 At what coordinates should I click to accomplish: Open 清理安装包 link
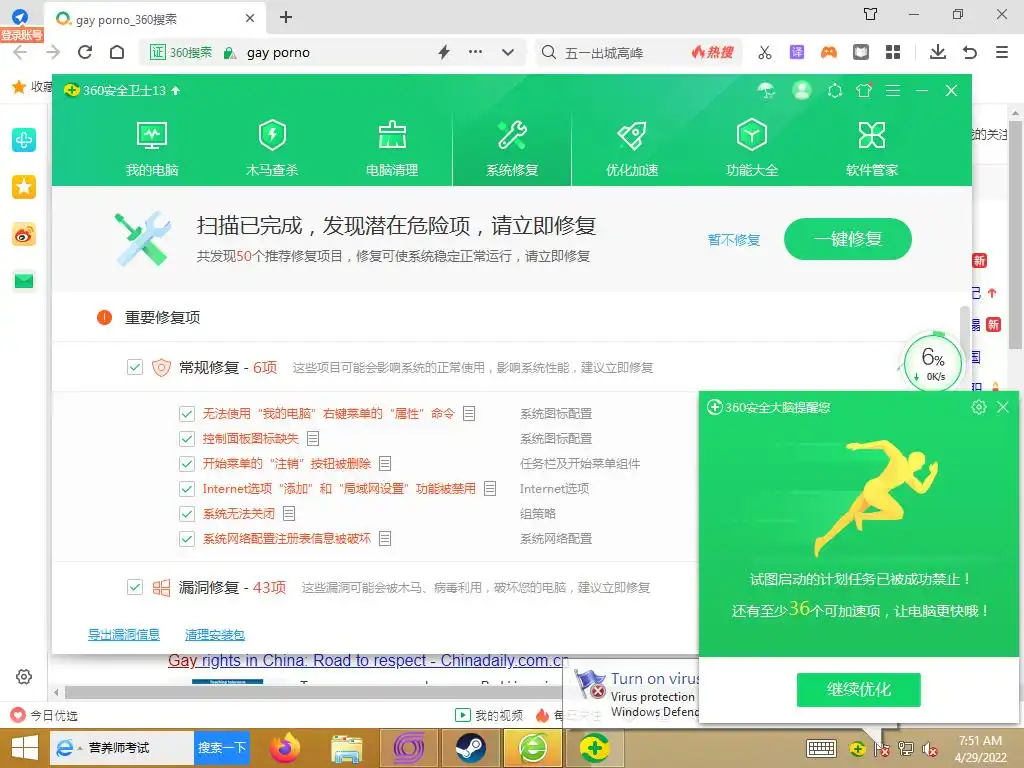pos(215,634)
